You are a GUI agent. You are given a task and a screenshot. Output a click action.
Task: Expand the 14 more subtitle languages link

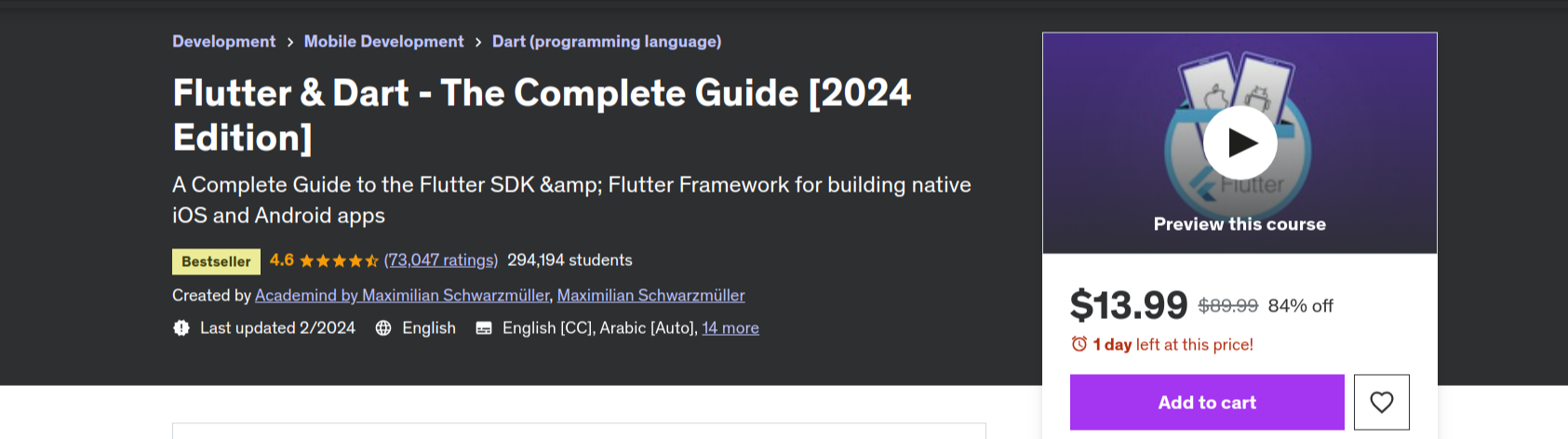click(730, 327)
